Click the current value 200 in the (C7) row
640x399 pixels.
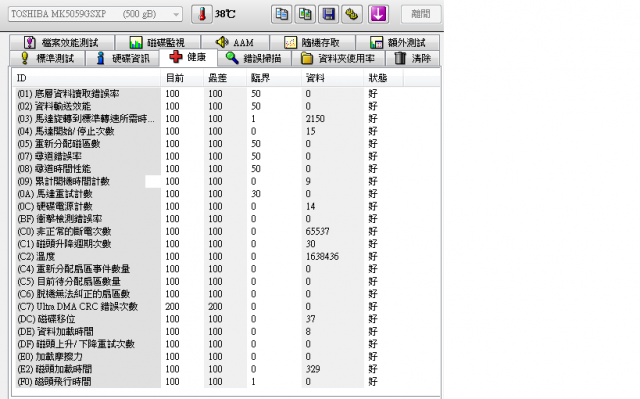click(x=172, y=306)
